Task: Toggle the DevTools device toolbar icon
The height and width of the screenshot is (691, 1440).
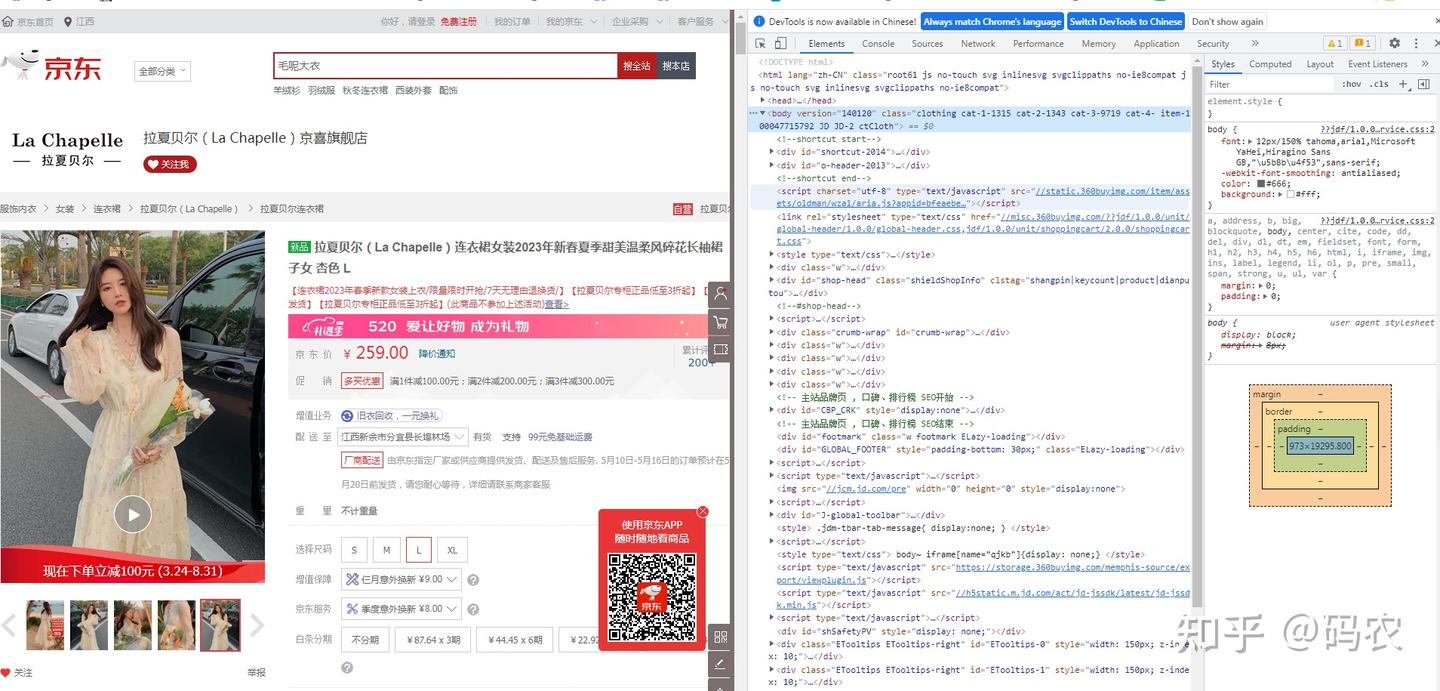Action: tap(781, 44)
